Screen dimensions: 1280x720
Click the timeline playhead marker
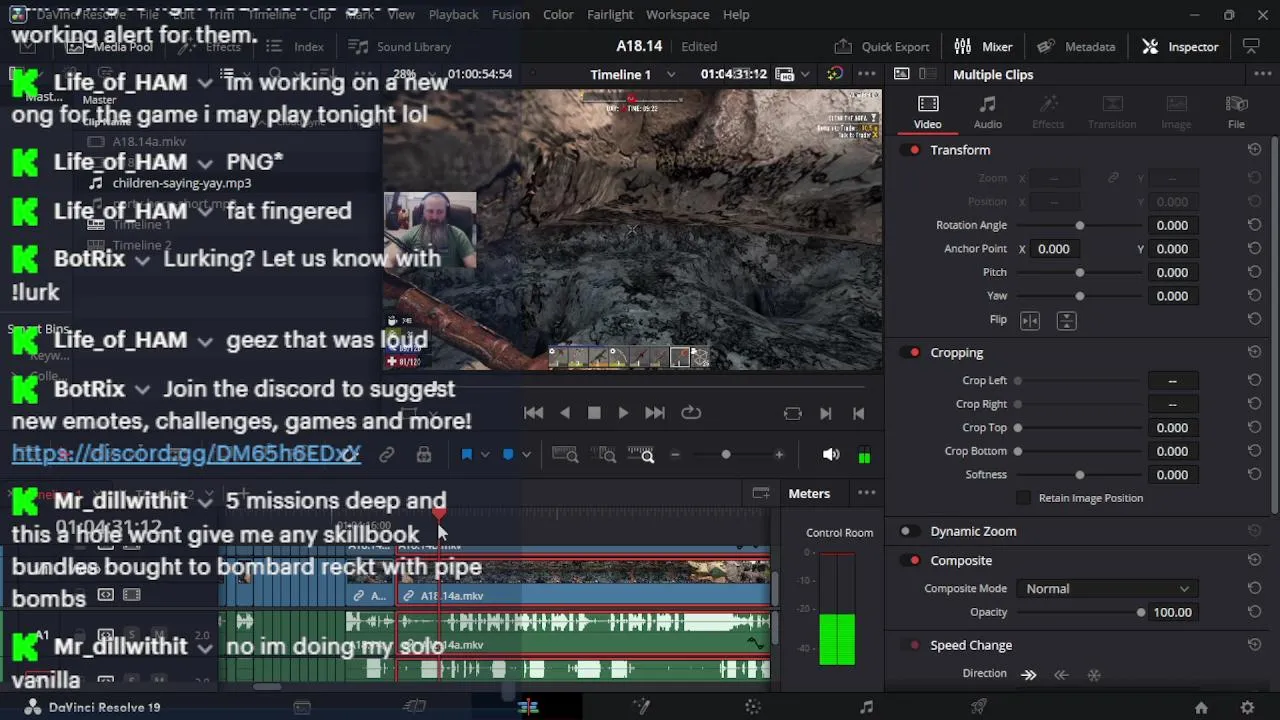point(438,514)
